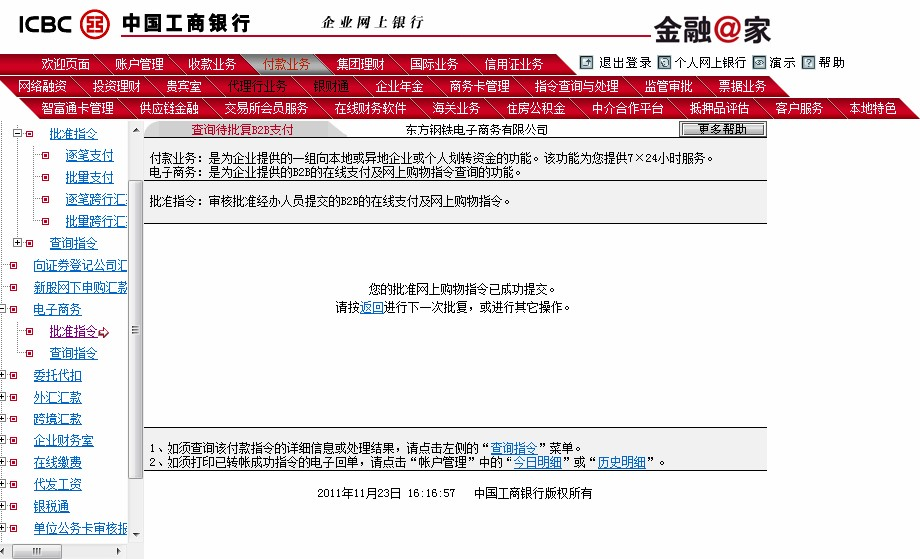Click the red bullet icon beside 批量支付
Image resolution: width=920 pixels, height=559 pixels.
pyautogui.click(x=45, y=177)
